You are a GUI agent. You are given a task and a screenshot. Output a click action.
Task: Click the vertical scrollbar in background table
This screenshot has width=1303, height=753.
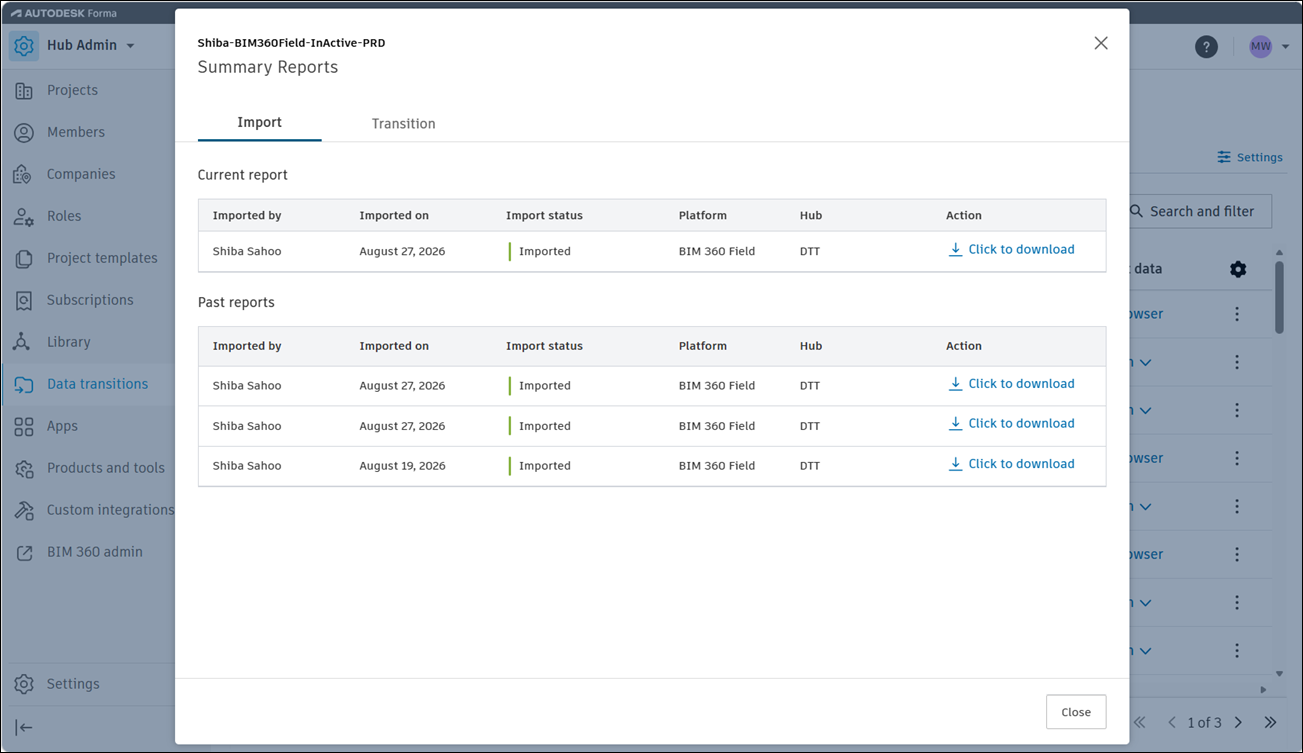(x=1280, y=297)
